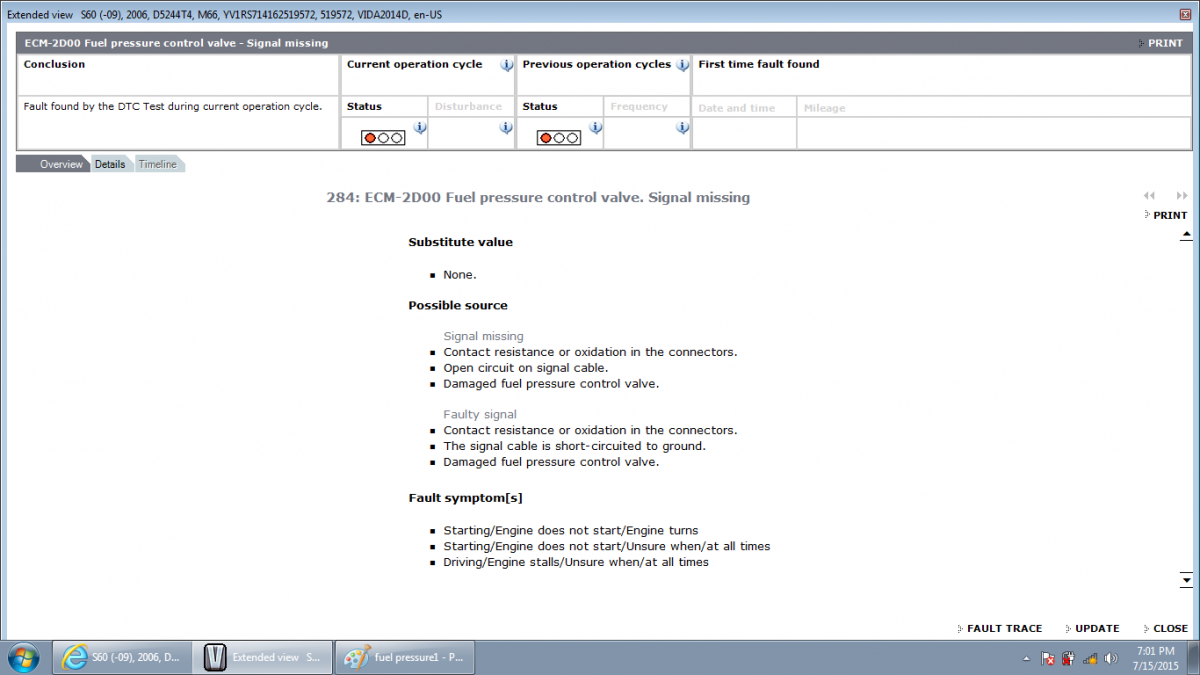Viewport: 1200px width, 675px height.
Task: Open info icon beside Previous operation cycles
Action: [x=683, y=65]
